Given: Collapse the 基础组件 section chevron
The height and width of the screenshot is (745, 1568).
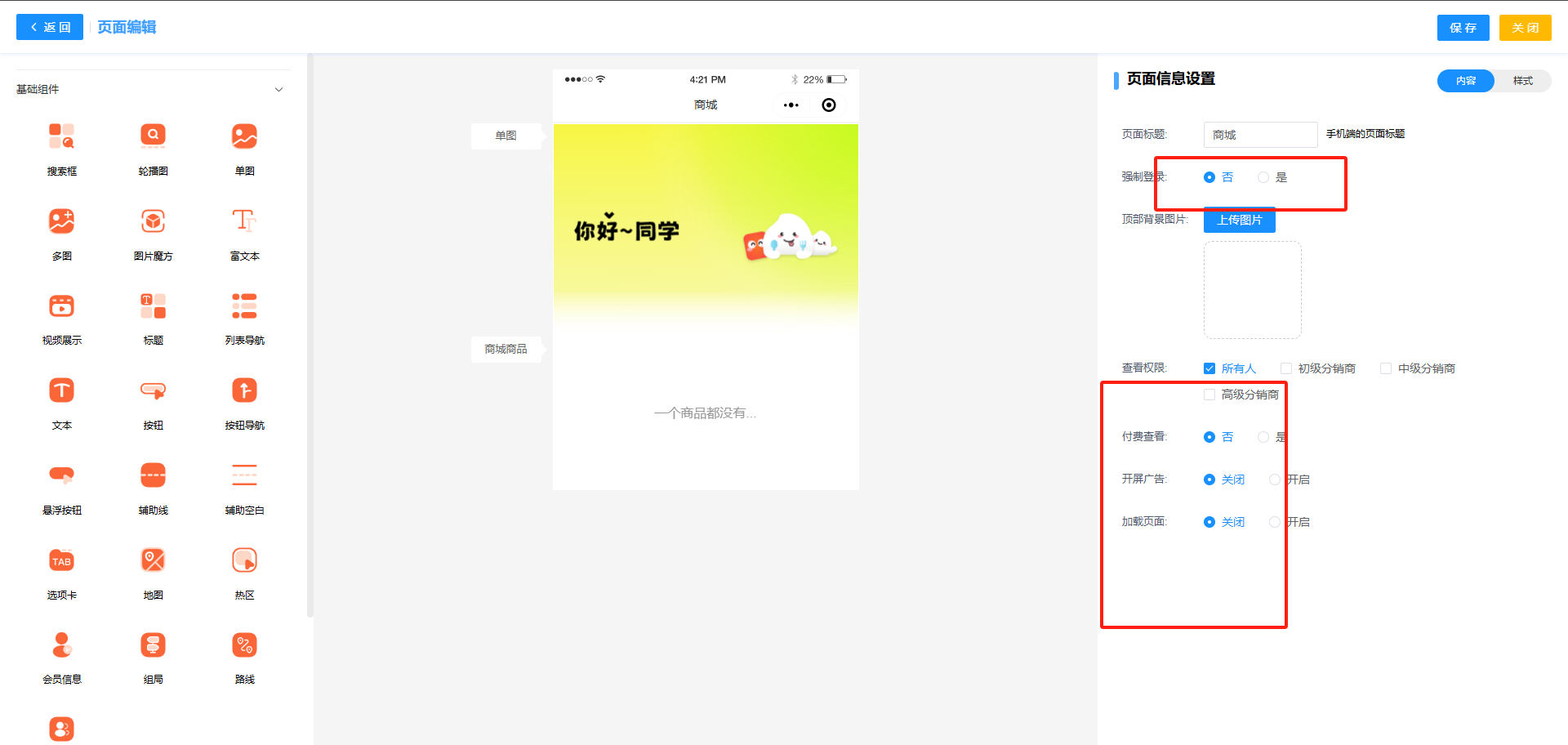Looking at the screenshot, I should click(x=278, y=90).
